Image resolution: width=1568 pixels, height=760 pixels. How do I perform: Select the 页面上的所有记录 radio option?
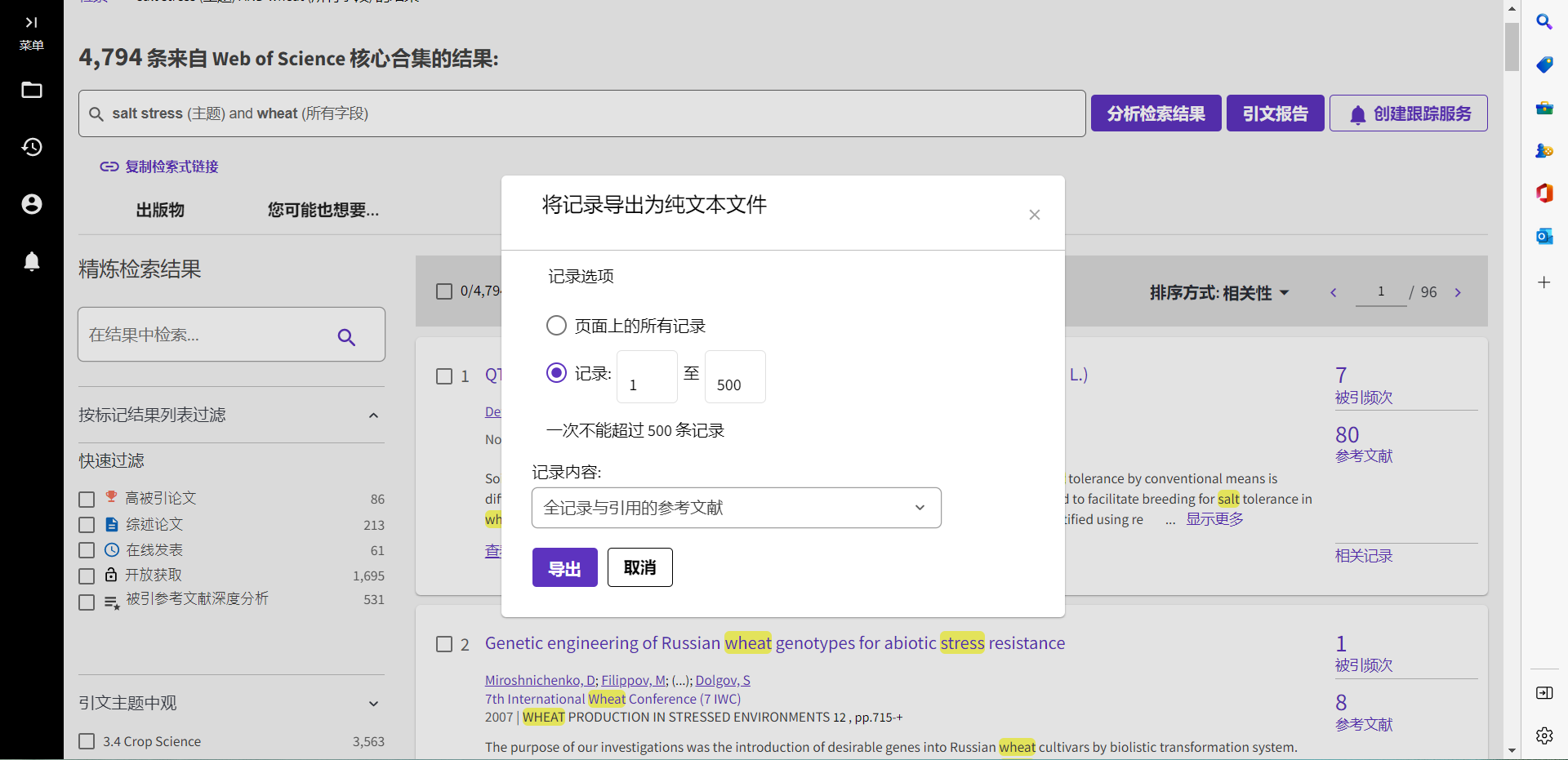tap(556, 325)
